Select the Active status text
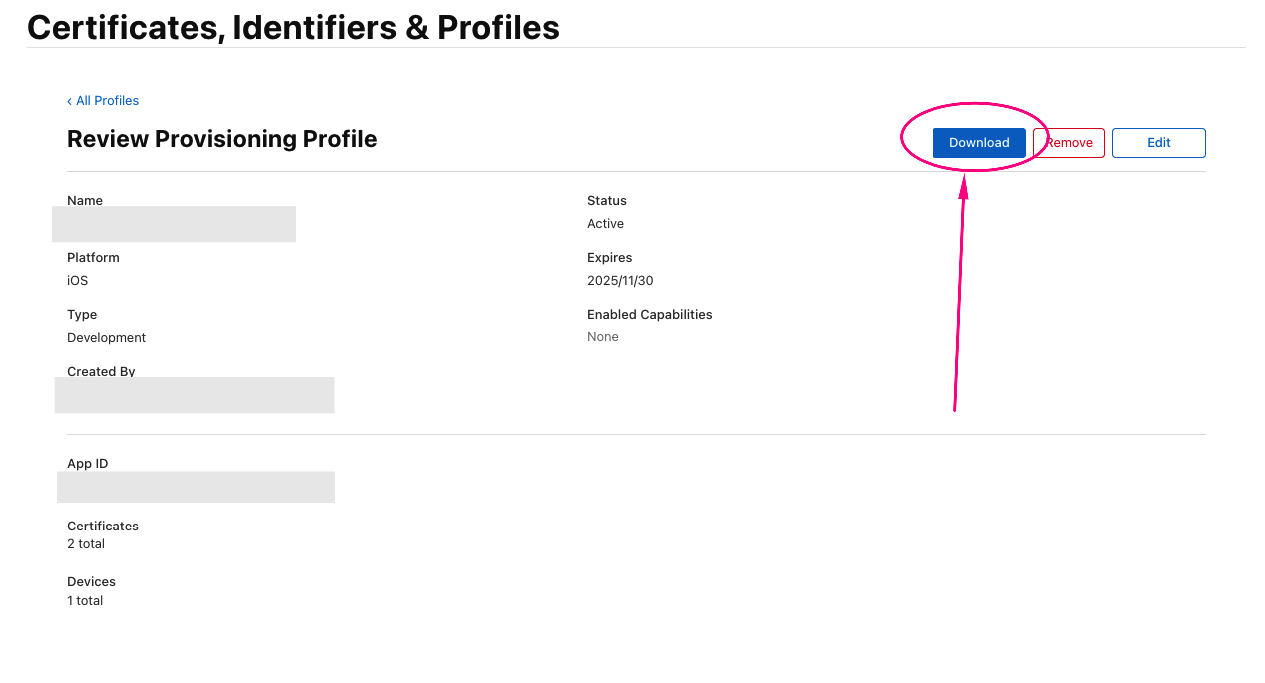Image resolution: width=1265 pixels, height=683 pixels. click(605, 223)
